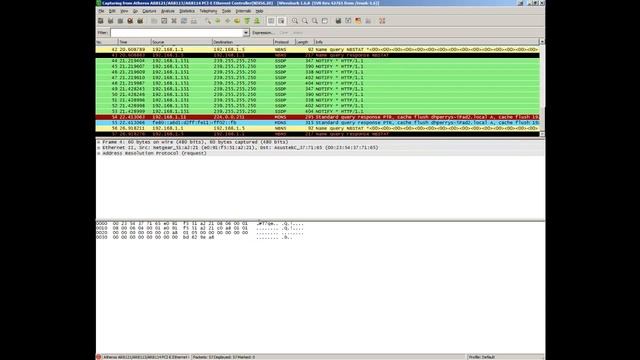Open the Go menu

(135, 11)
